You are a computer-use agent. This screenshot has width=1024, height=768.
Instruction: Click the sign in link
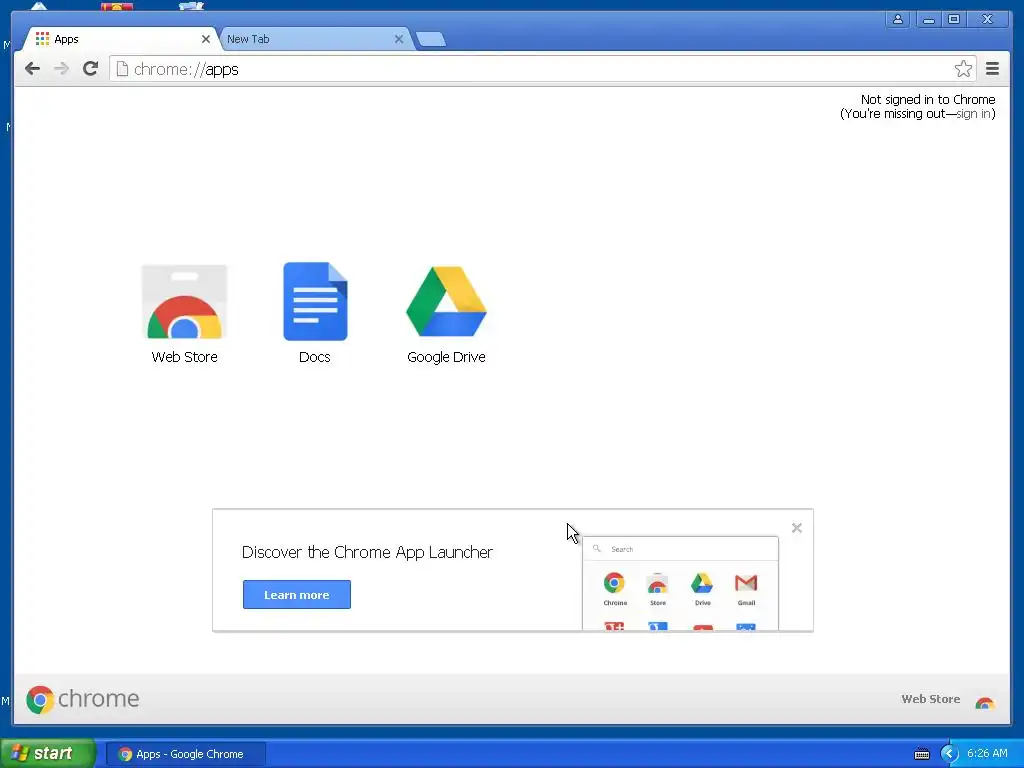[x=973, y=114]
